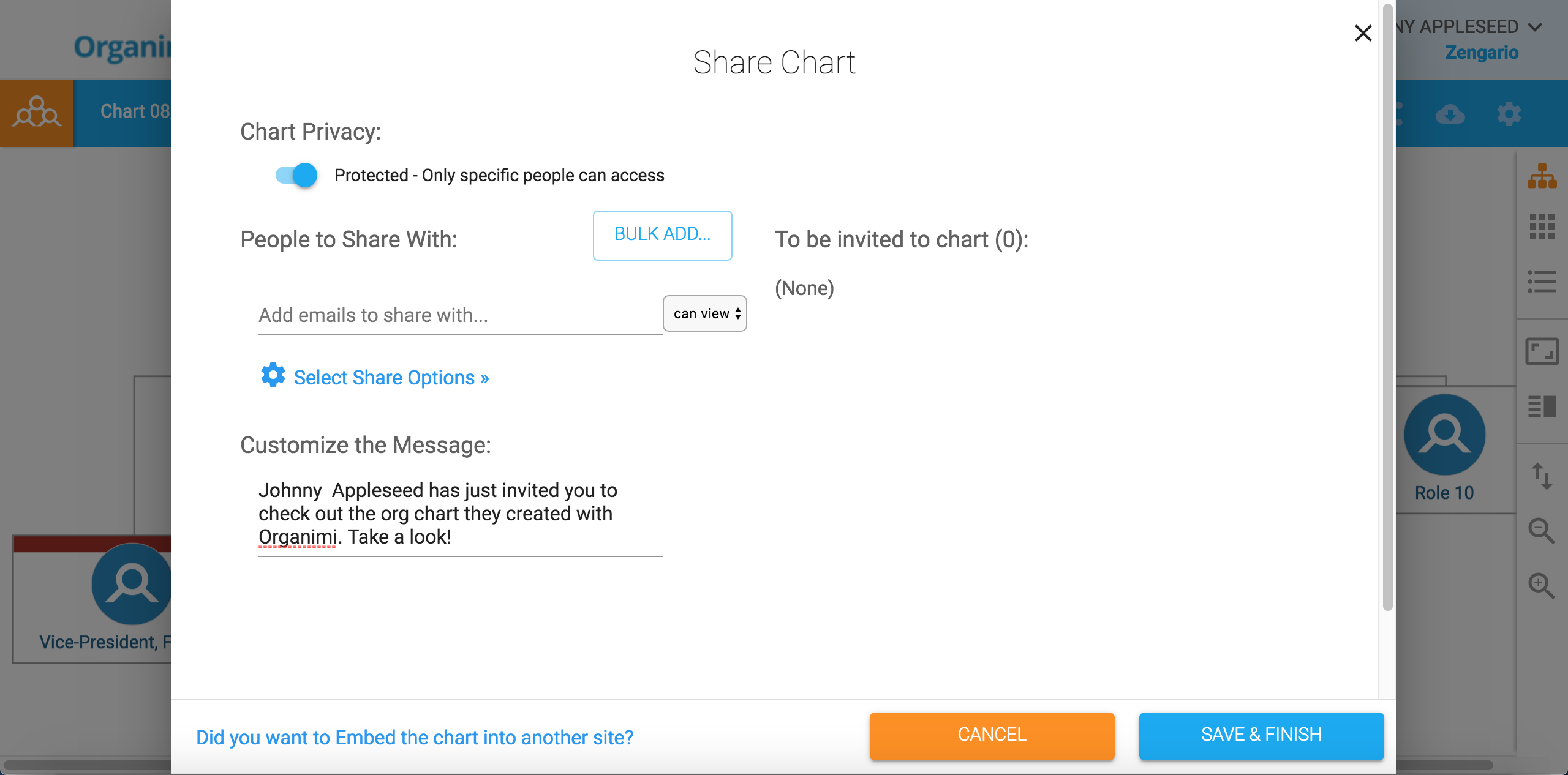Open the "can view" permission dropdown

[x=704, y=313]
